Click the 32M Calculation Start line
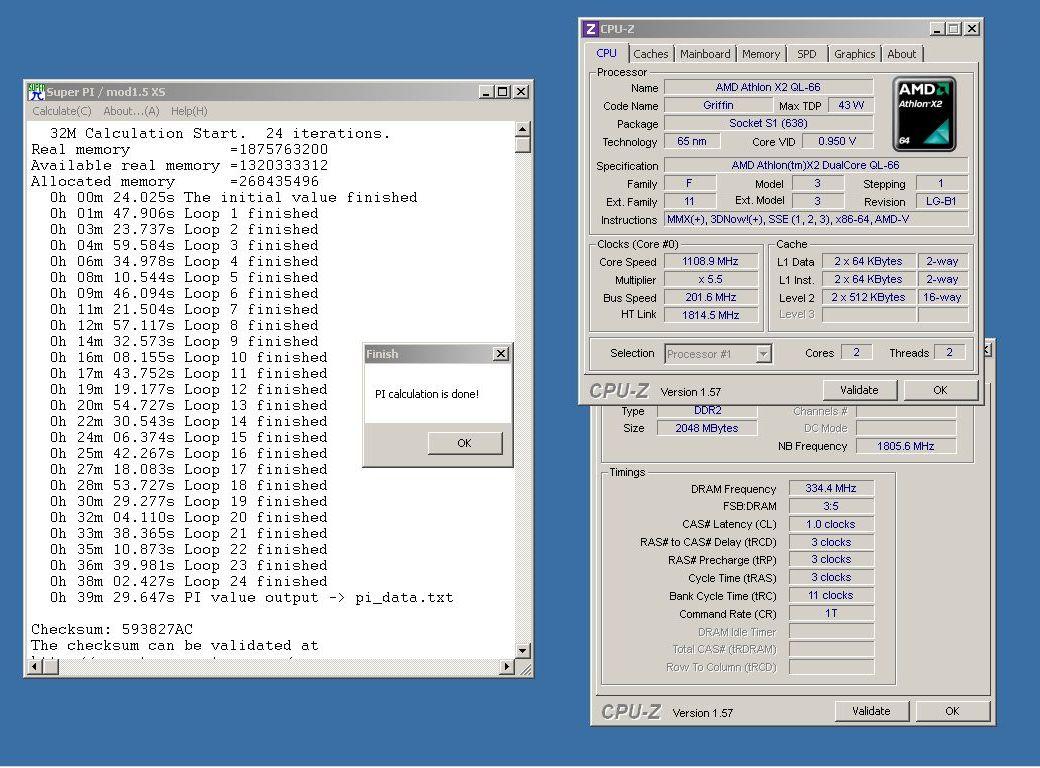1040x768 pixels. 220,133
